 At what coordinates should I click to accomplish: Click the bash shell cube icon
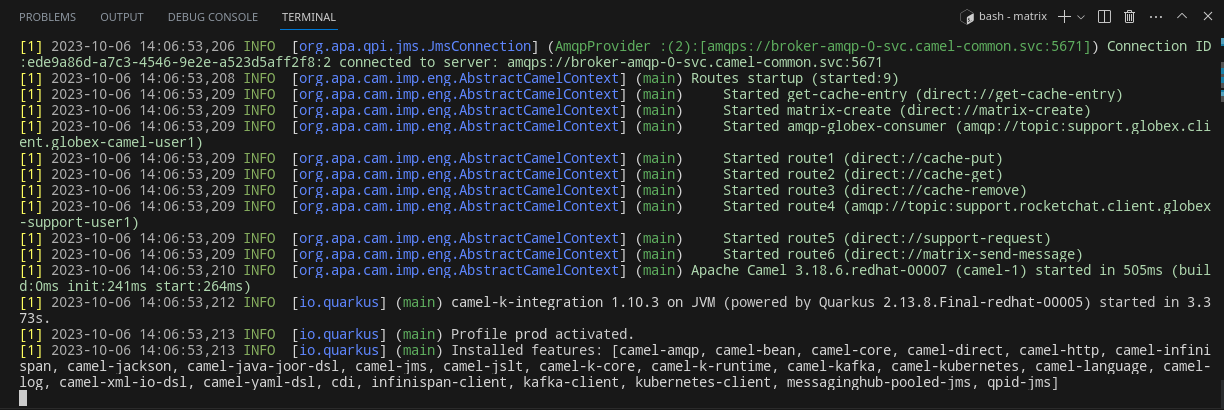point(968,17)
